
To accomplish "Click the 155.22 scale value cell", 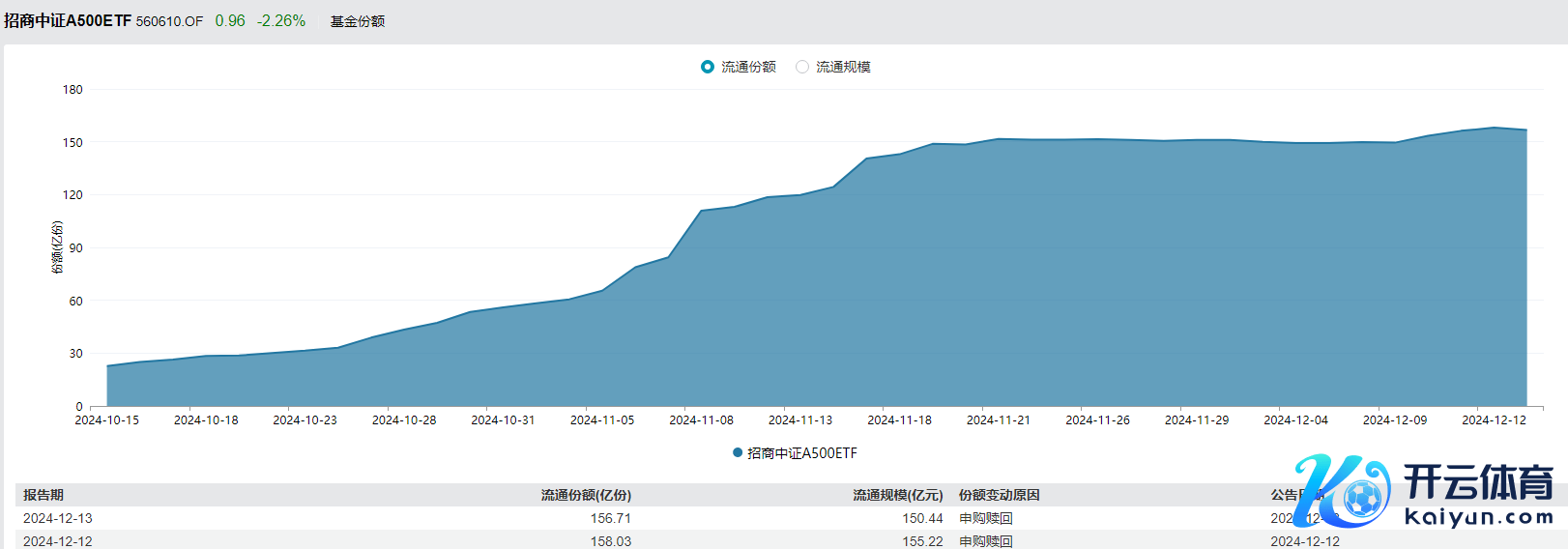I will [x=922, y=541].
